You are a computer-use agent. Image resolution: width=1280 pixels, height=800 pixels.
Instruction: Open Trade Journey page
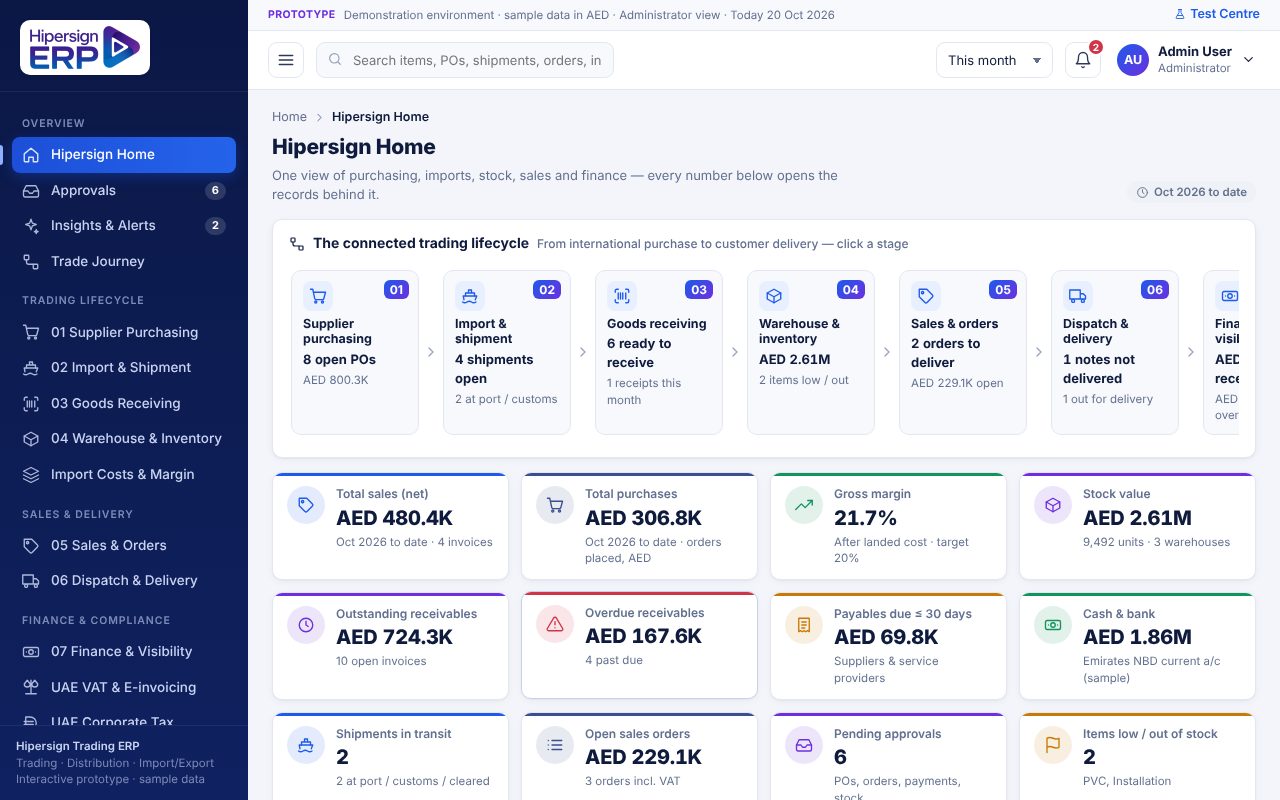pos(124,261)
